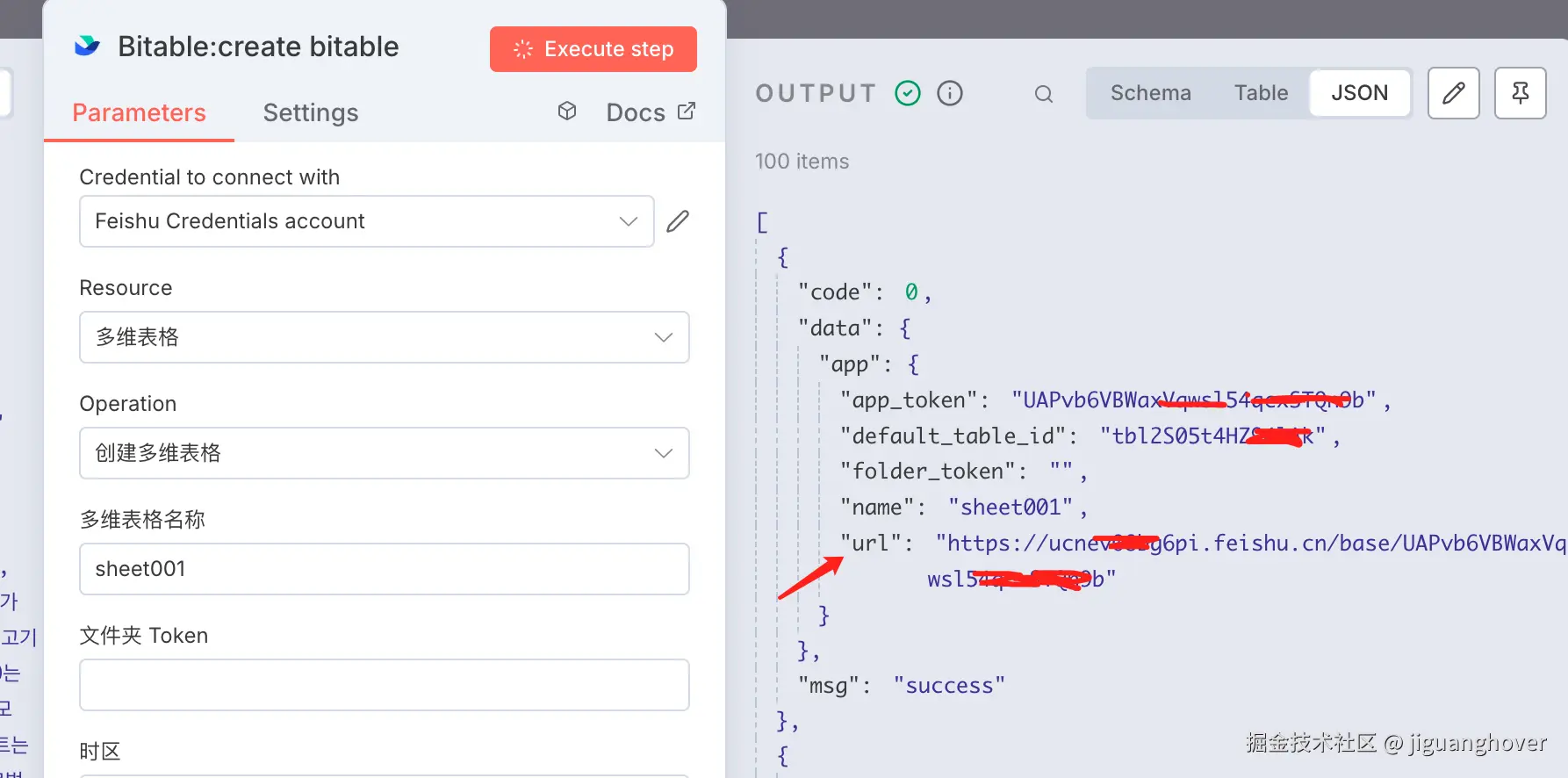
Task: Switch output view to Table
Action: 1261,93
